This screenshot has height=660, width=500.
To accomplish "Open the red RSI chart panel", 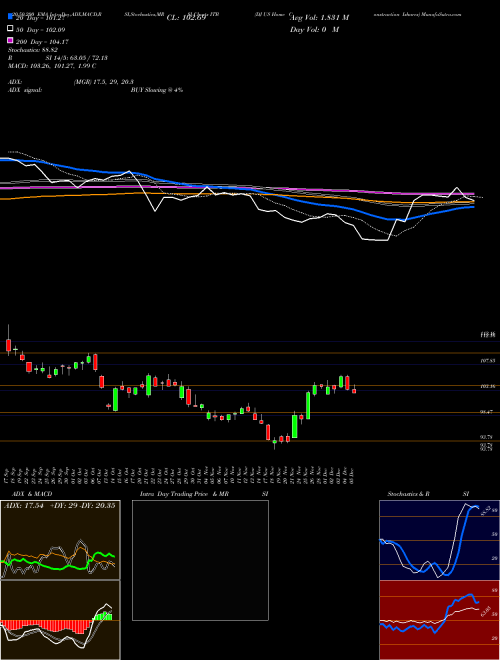I will [439, 620].
